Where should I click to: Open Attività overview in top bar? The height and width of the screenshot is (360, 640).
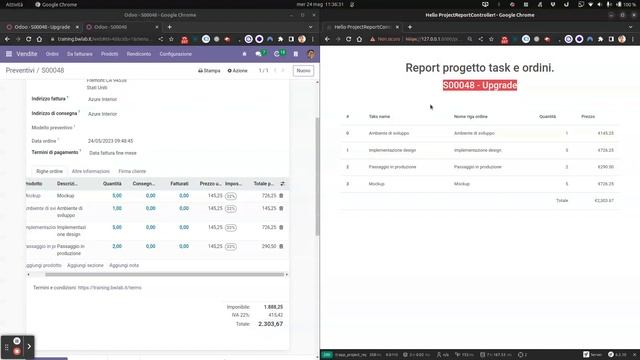14,4
